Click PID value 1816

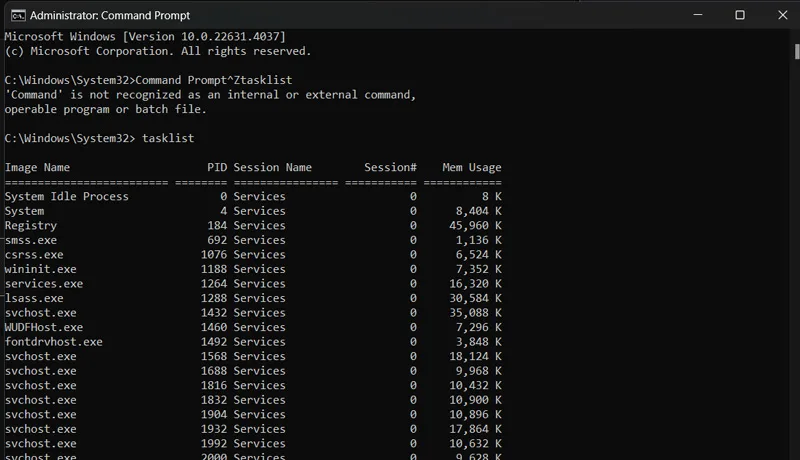click(214, 386)
